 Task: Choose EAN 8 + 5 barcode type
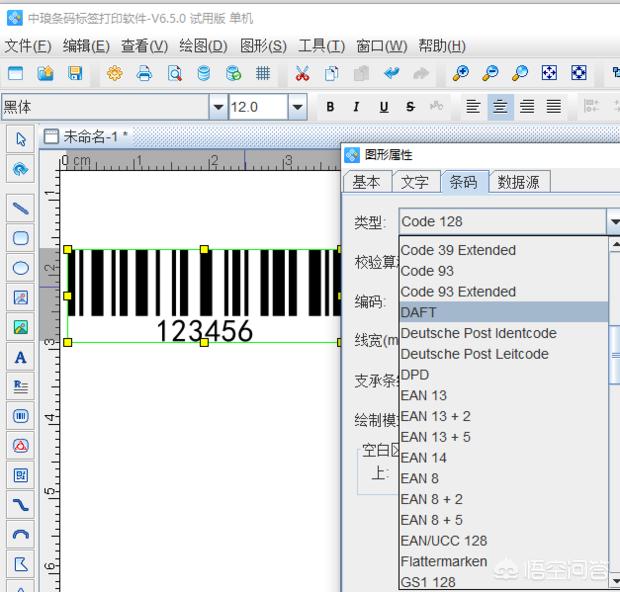pos(504,520)
